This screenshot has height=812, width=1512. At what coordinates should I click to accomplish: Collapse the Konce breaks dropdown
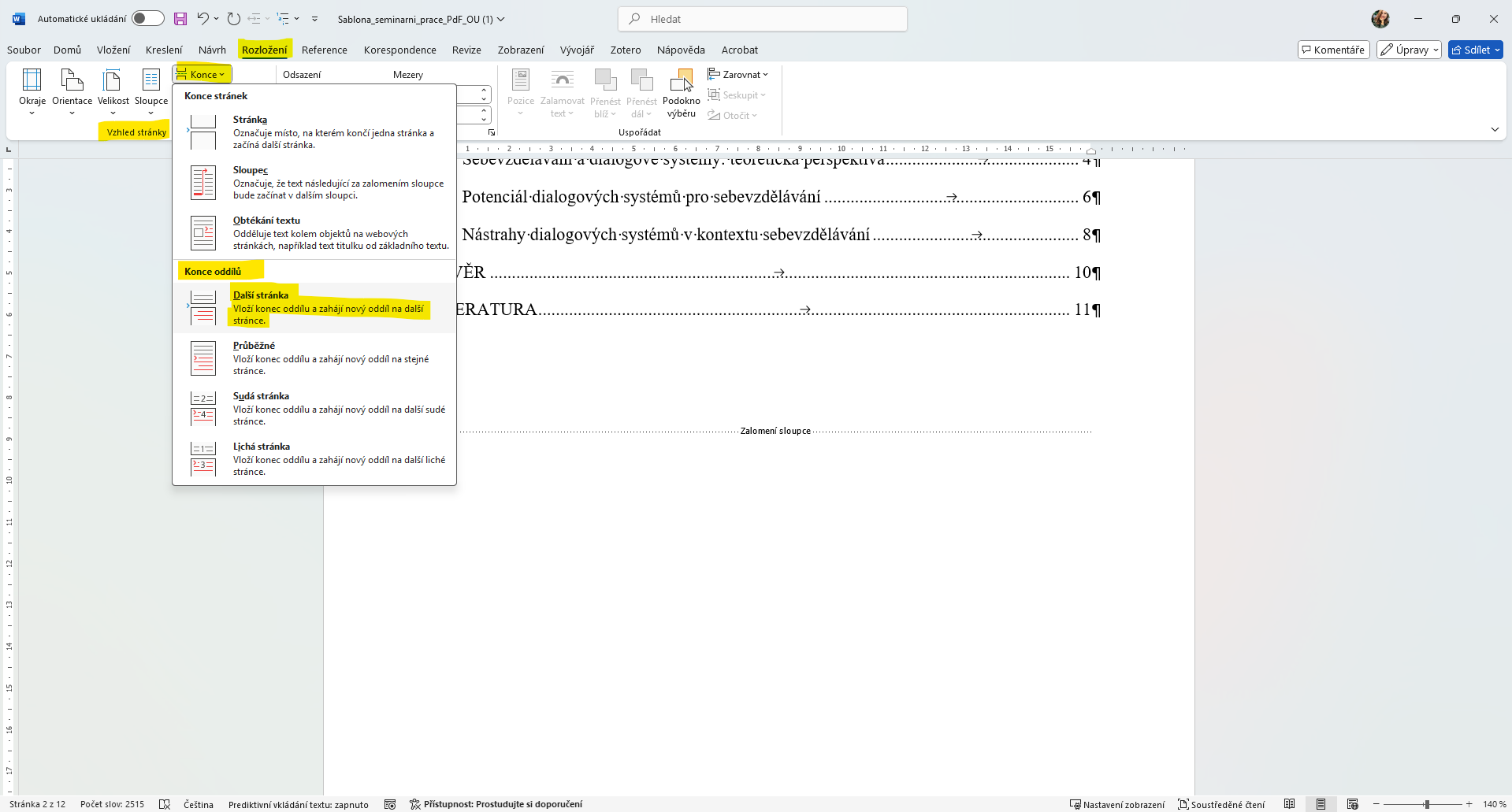(x=202, y=75)
